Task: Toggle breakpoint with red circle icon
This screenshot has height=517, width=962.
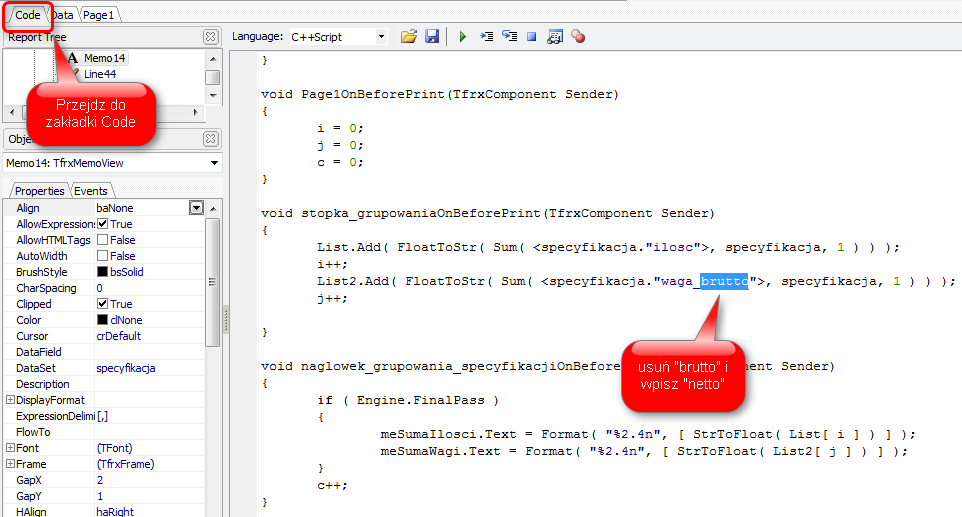Action: [578, 37]
